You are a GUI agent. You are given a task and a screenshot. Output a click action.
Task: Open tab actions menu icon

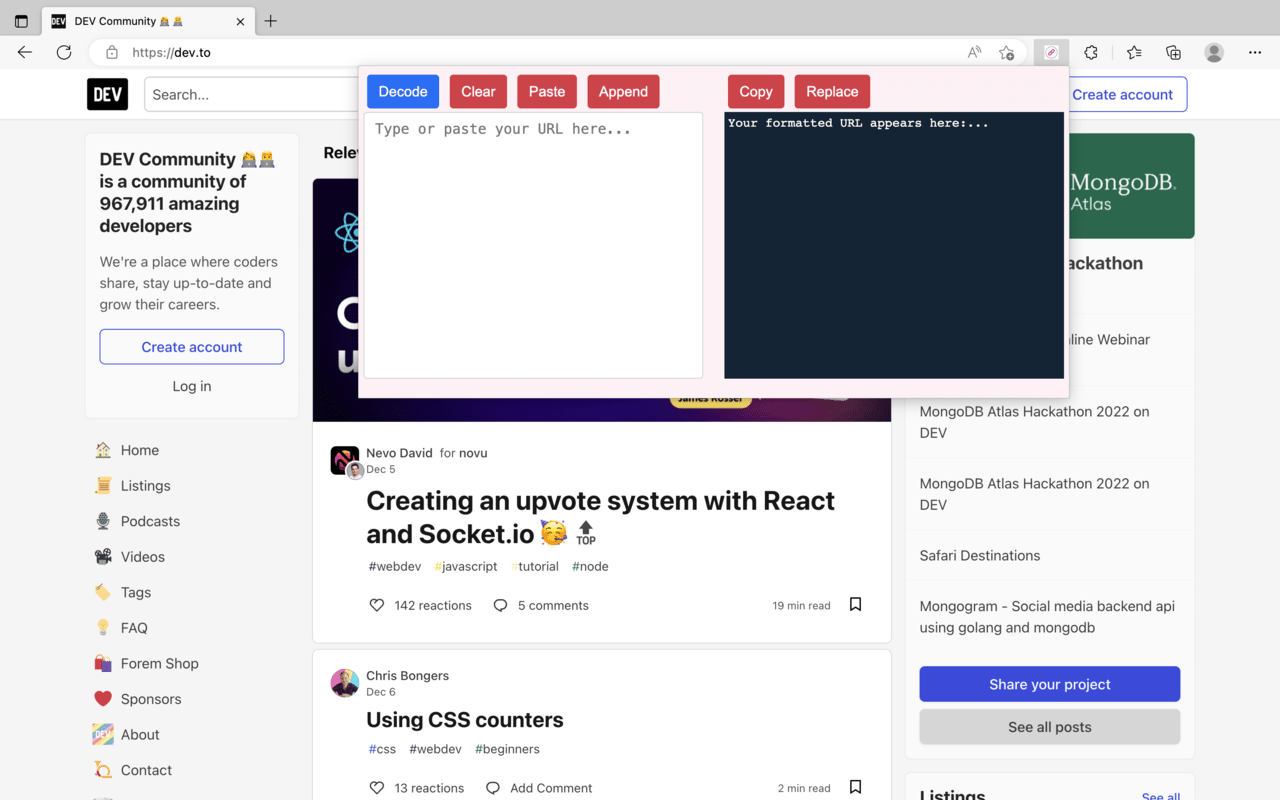pos(21,21)
